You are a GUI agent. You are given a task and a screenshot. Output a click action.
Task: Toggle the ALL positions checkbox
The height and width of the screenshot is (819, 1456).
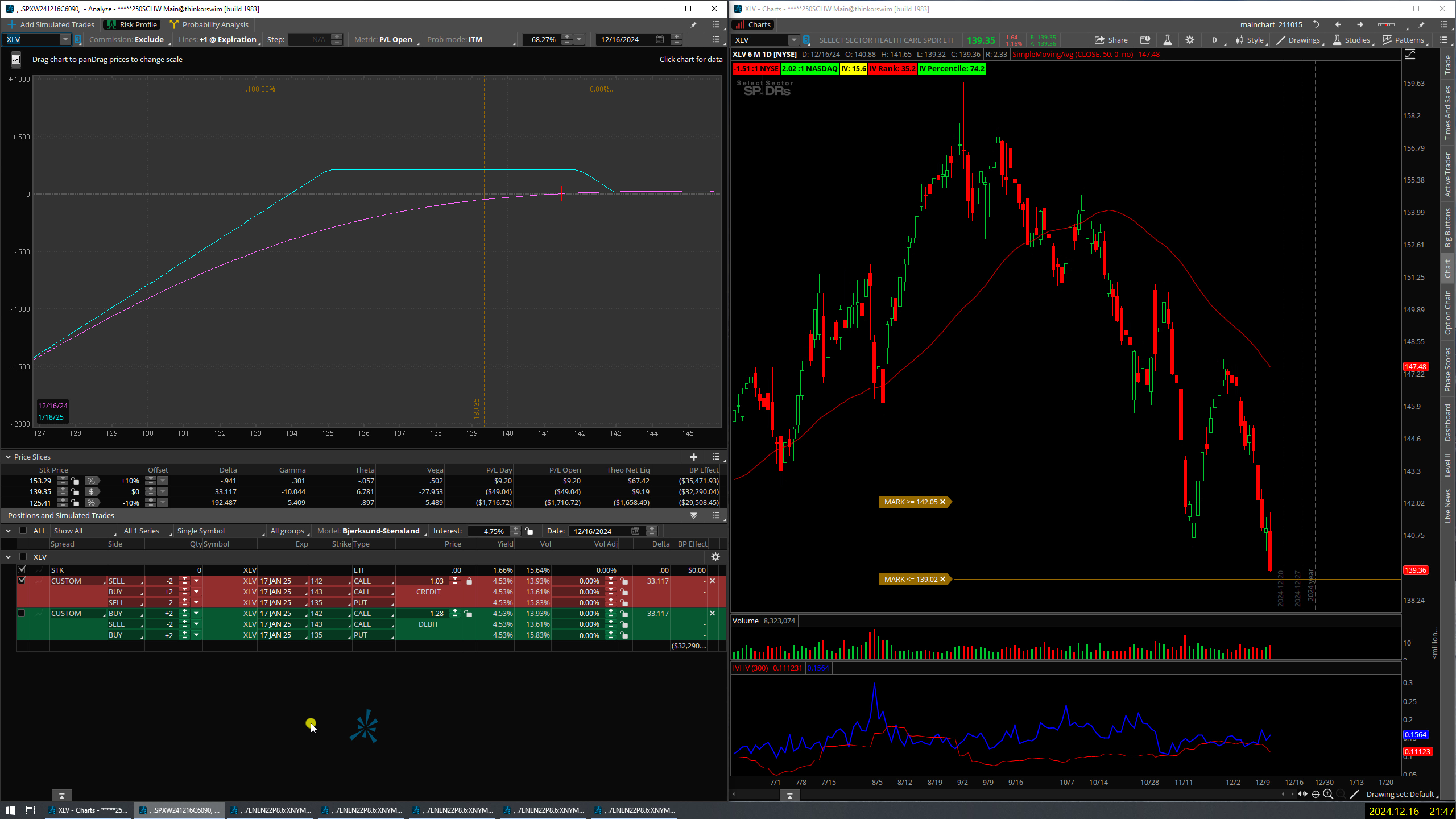(x=23, y=531)
